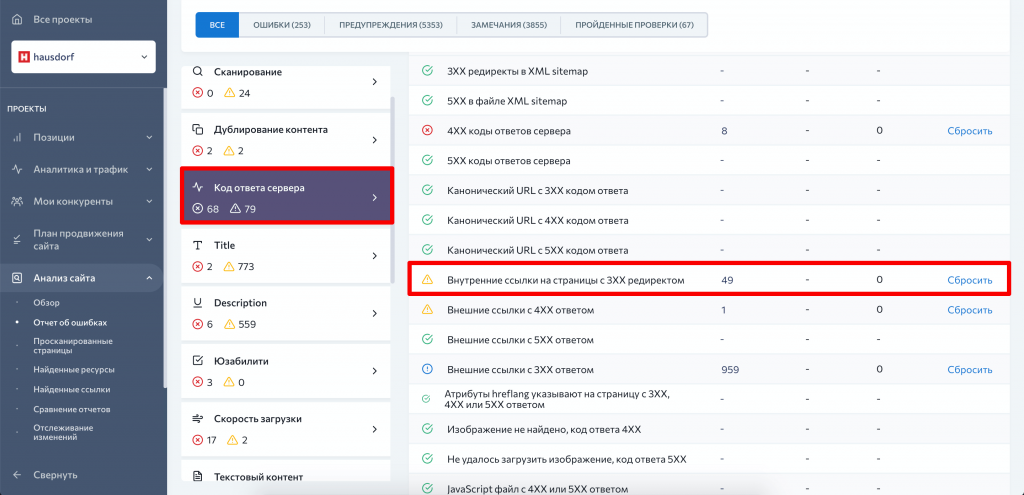Click the Все проекты home icon
Image resolution: width=1024 pixels, height=495 pixels.
point(17,19)
